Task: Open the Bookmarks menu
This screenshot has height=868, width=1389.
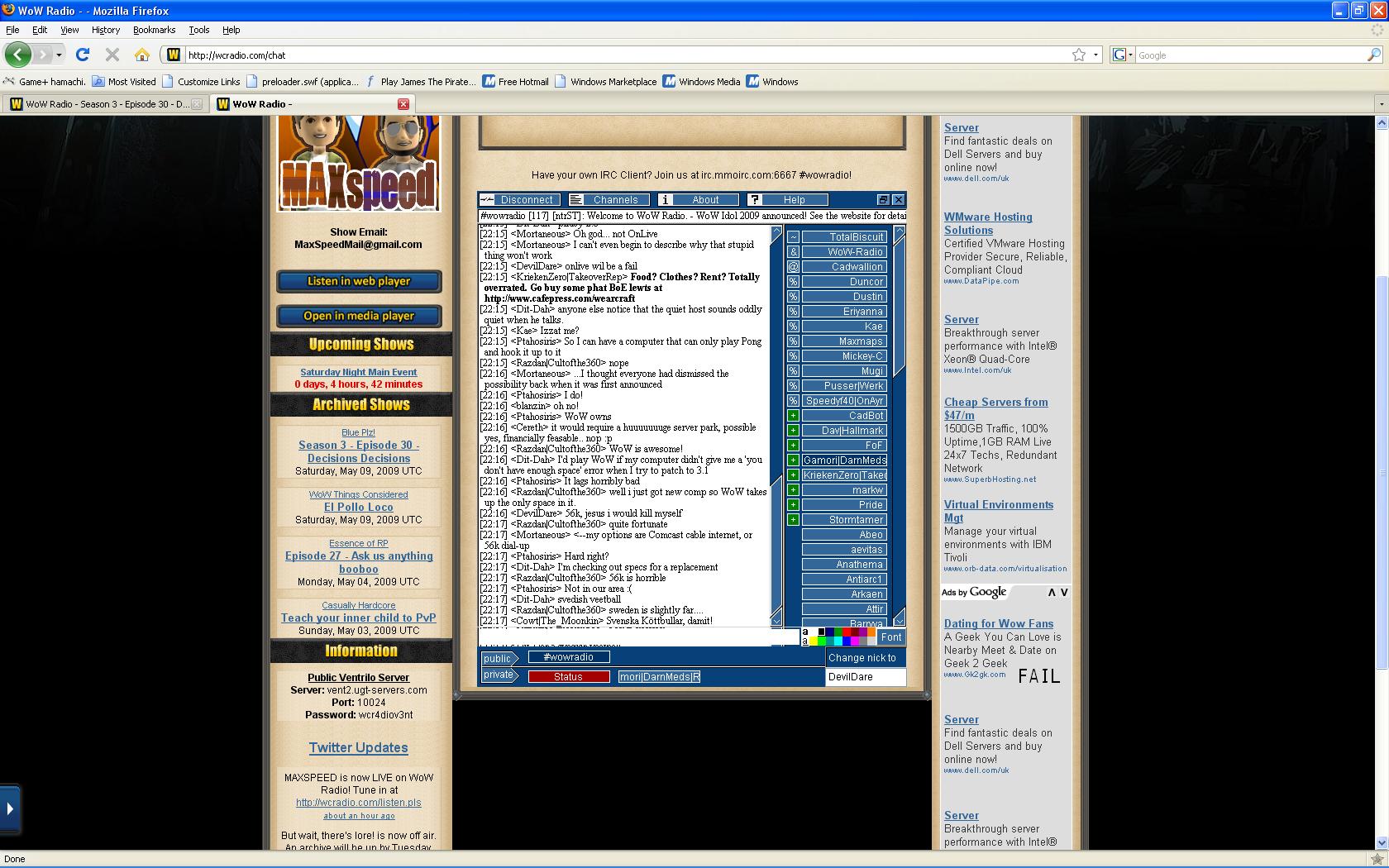Action: (x=154, y=30)
